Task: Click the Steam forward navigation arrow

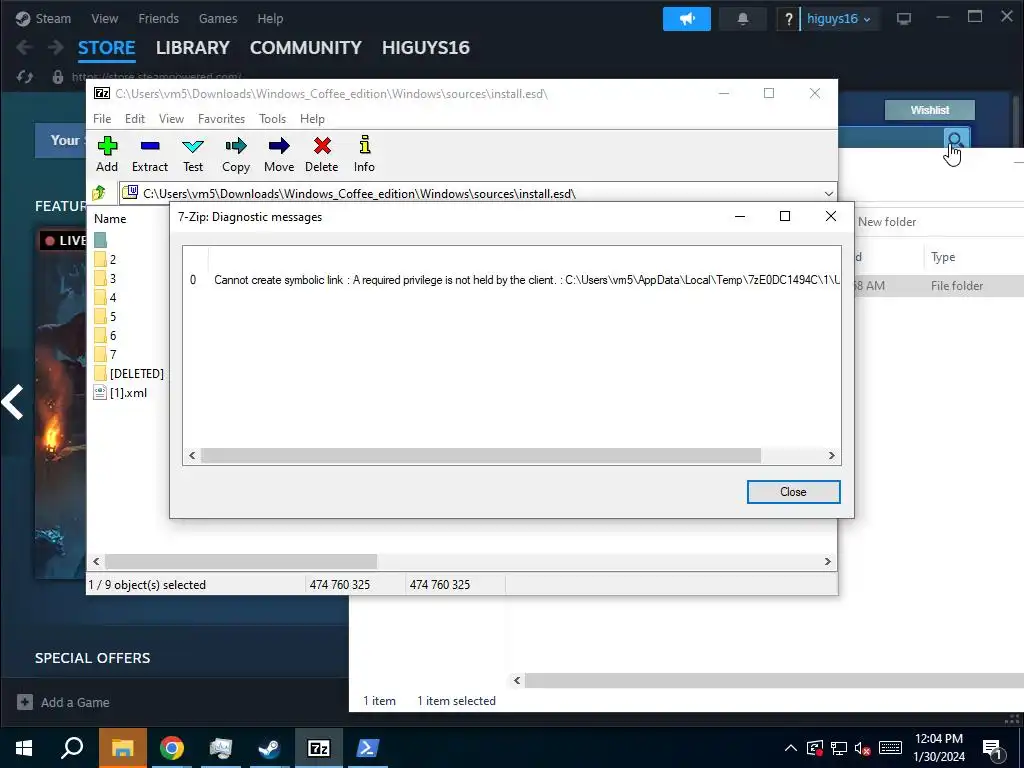Action: point(56,47)
